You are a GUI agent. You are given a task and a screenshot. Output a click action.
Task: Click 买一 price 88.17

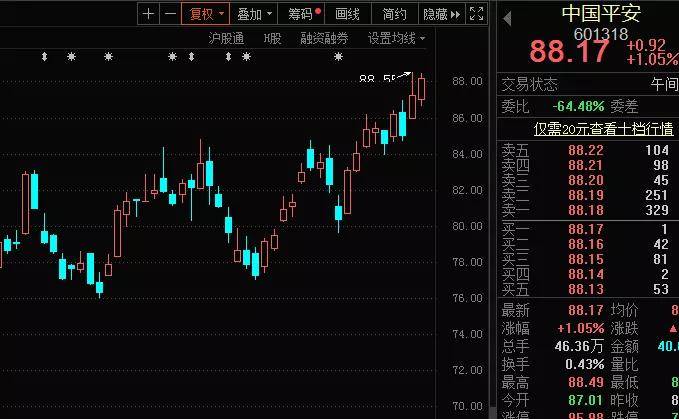[x=585, y=229]
